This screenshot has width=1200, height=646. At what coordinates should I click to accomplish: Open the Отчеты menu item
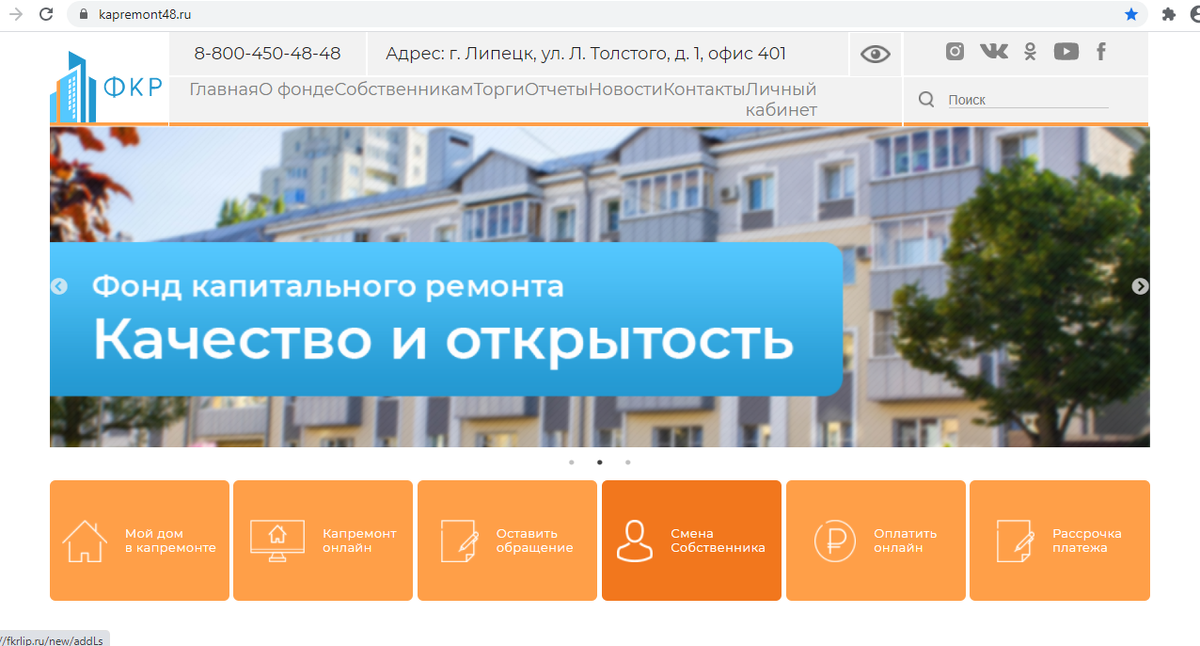pyautogui.click(x=556, y=89)
